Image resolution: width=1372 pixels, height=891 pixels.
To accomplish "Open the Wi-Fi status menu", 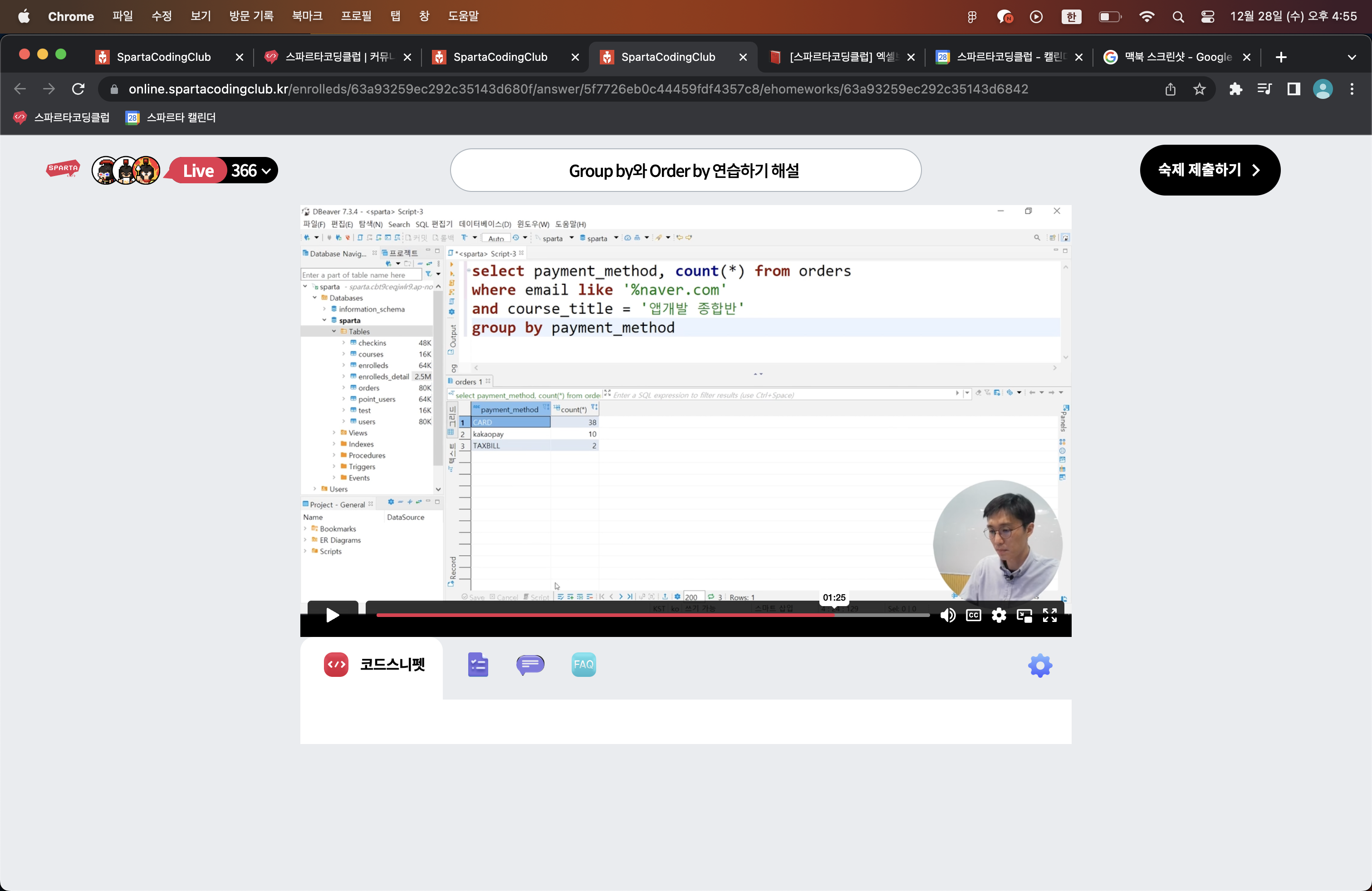I will (1147, 17).
